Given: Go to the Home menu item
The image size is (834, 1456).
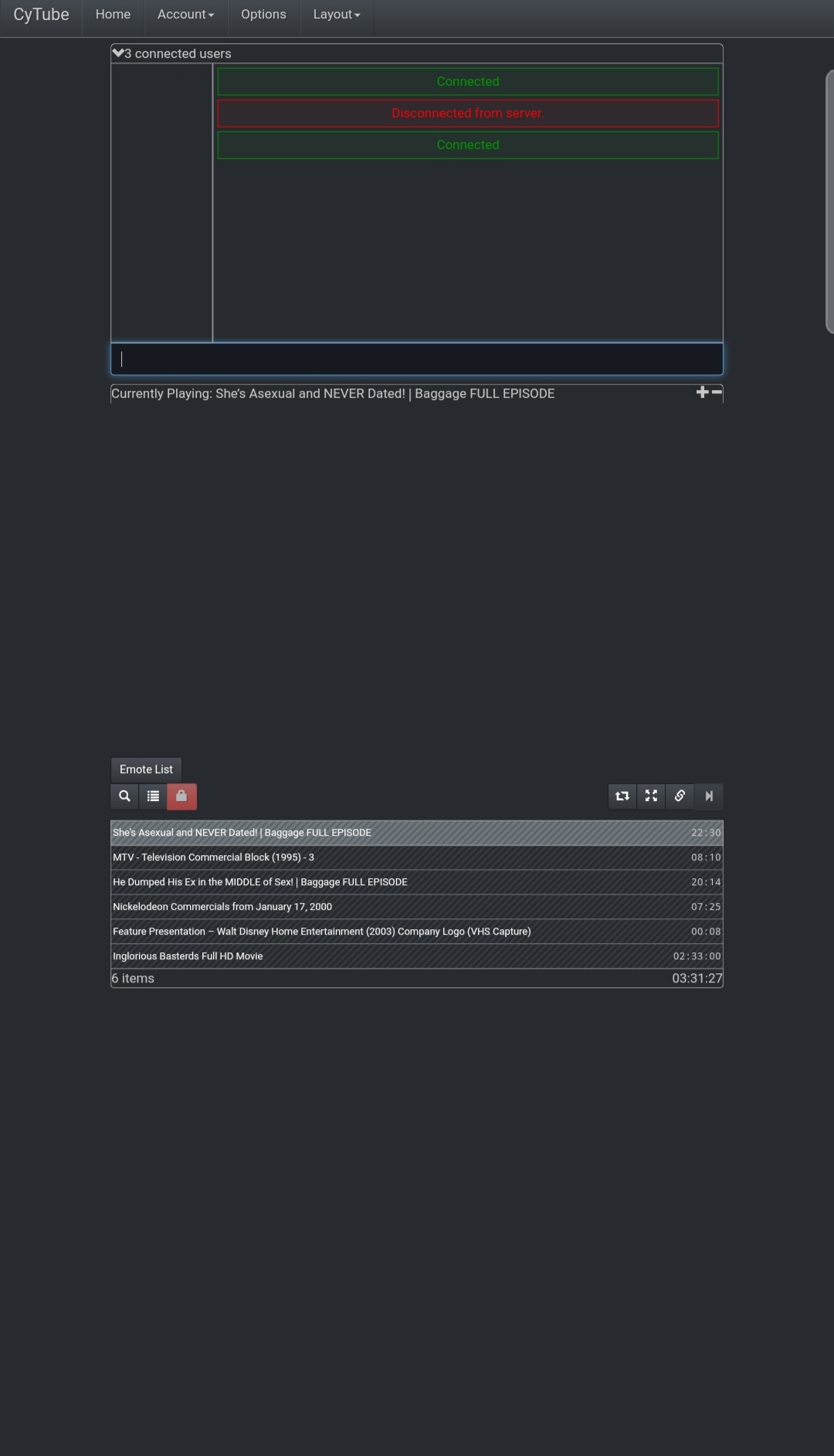Looking at the screenshot, I should (113, 15).
